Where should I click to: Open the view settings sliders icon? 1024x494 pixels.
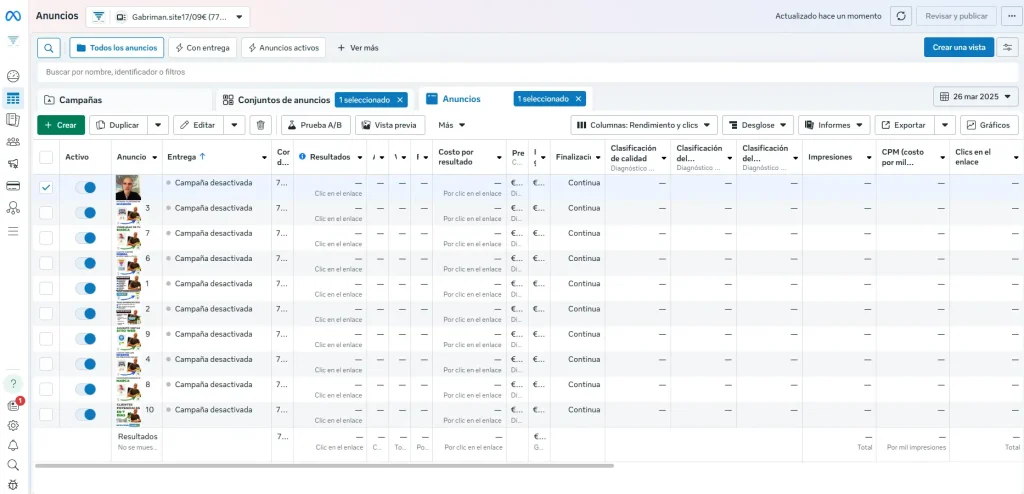1008,48
